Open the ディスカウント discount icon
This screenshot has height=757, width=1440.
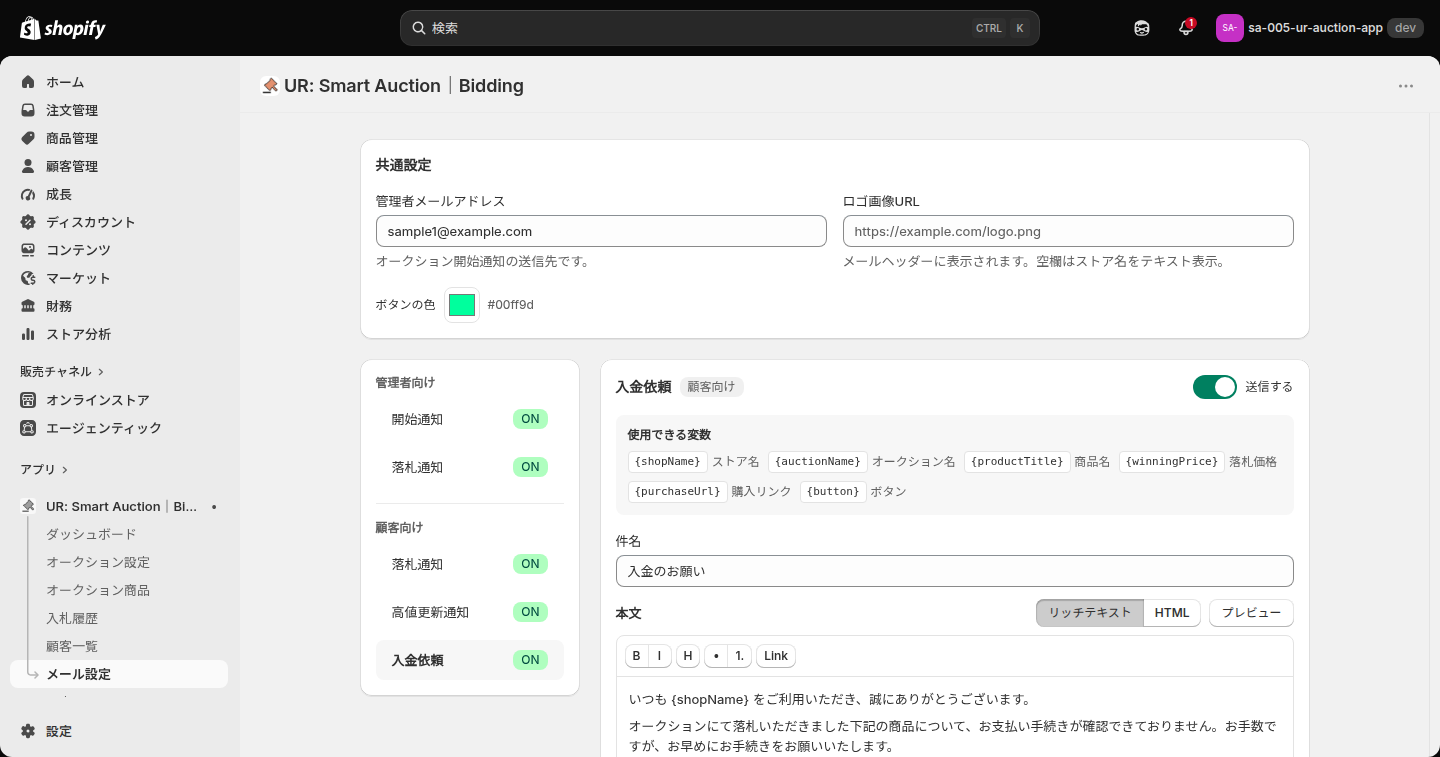(x=28, y=222)
